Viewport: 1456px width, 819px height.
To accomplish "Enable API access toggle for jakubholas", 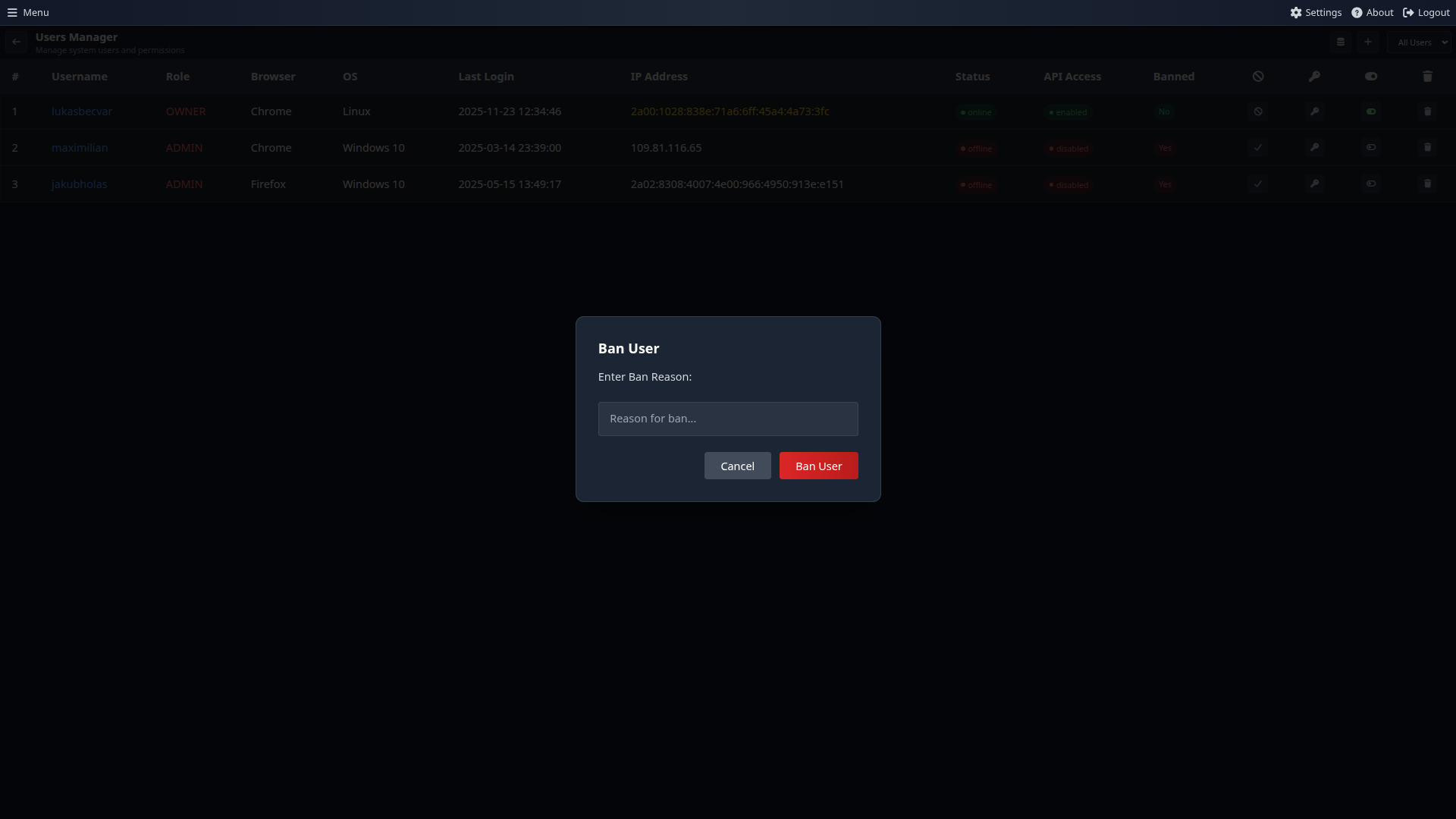I will point(1372,184).
